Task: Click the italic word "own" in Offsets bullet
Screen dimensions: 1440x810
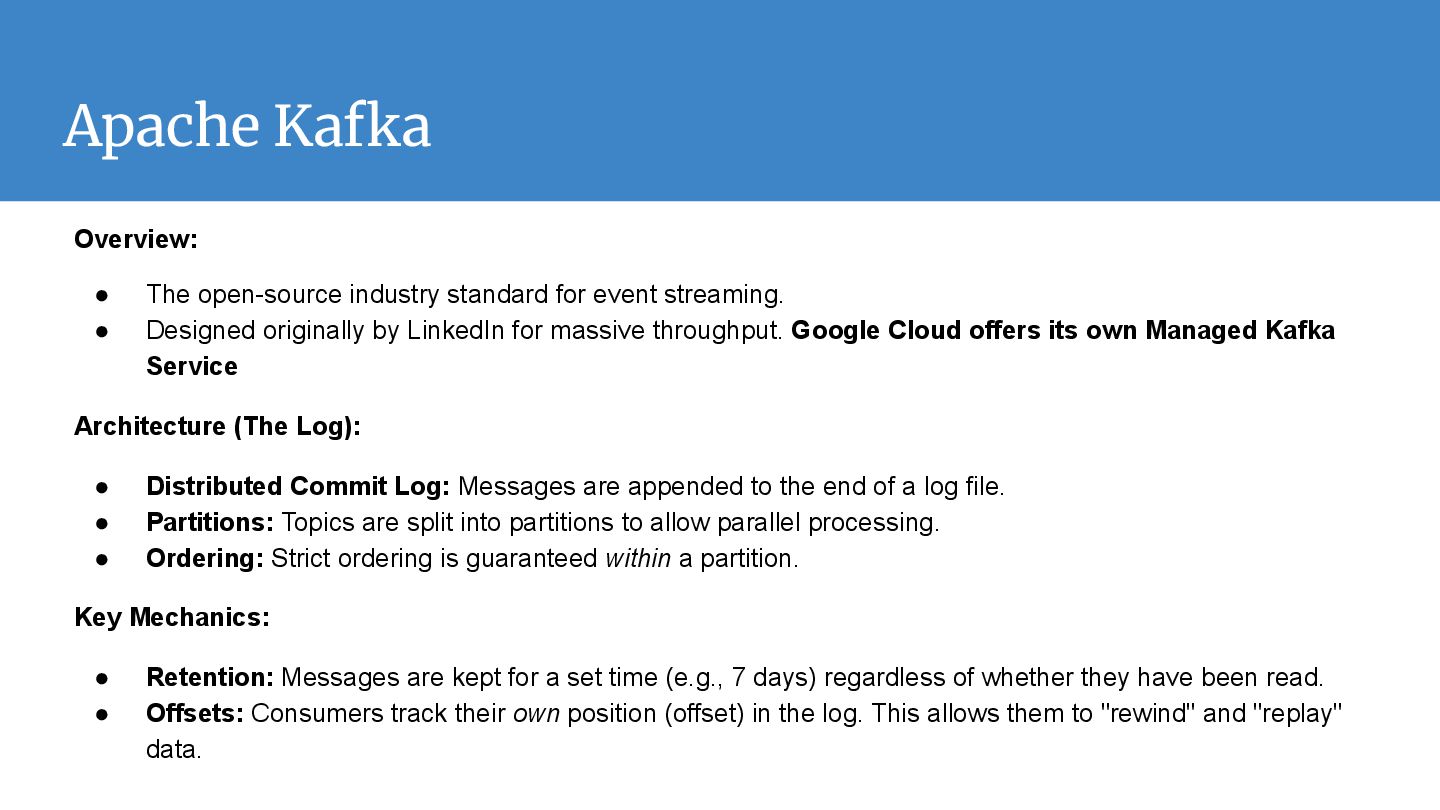Action: [x=536, y=713]
